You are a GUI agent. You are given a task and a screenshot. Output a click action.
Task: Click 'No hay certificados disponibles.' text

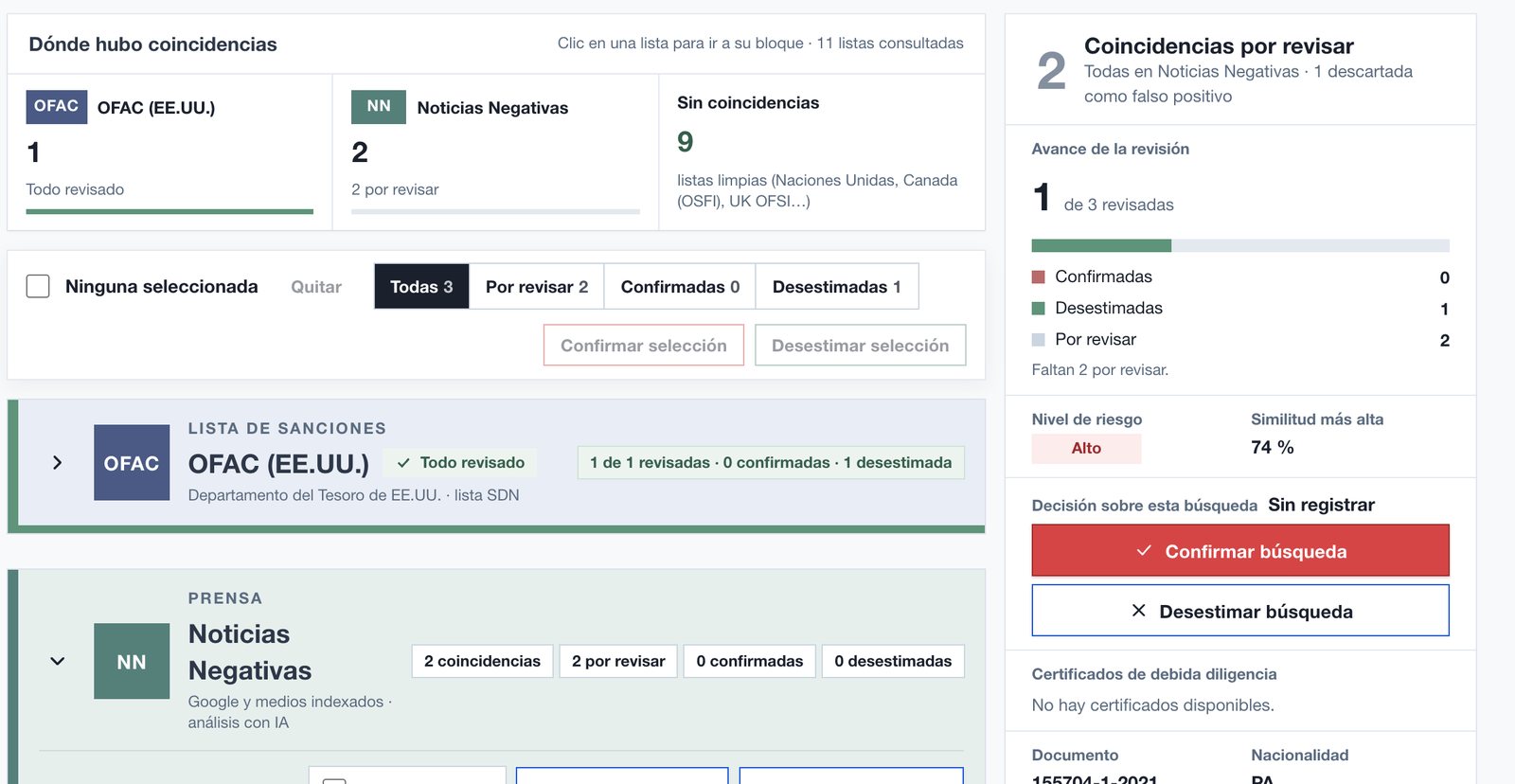[x=1152, y=705]
